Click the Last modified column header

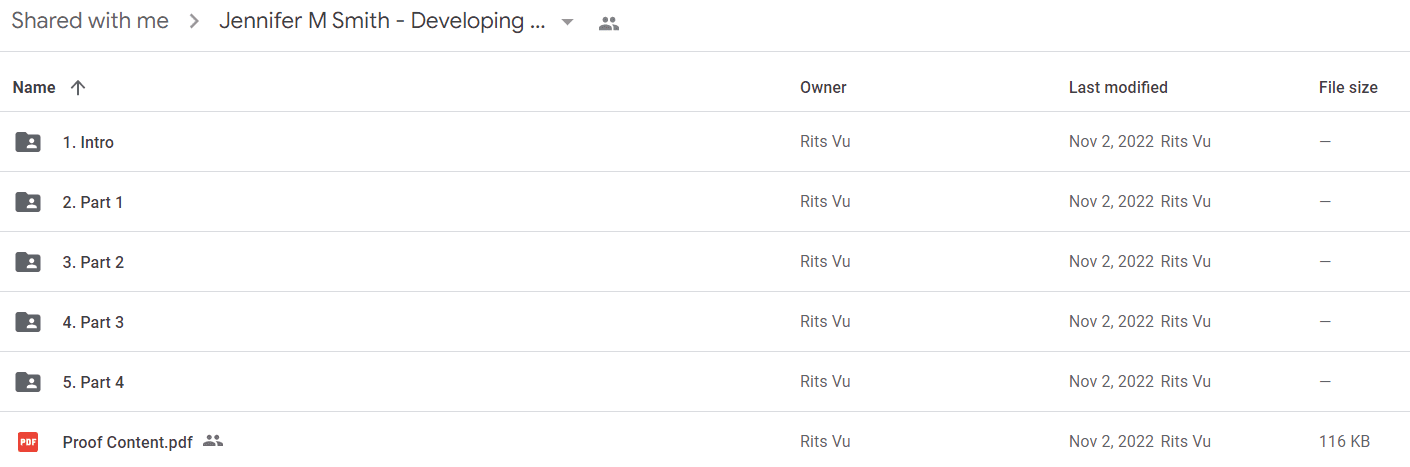pyautogui.click(x=1118, y=88)
